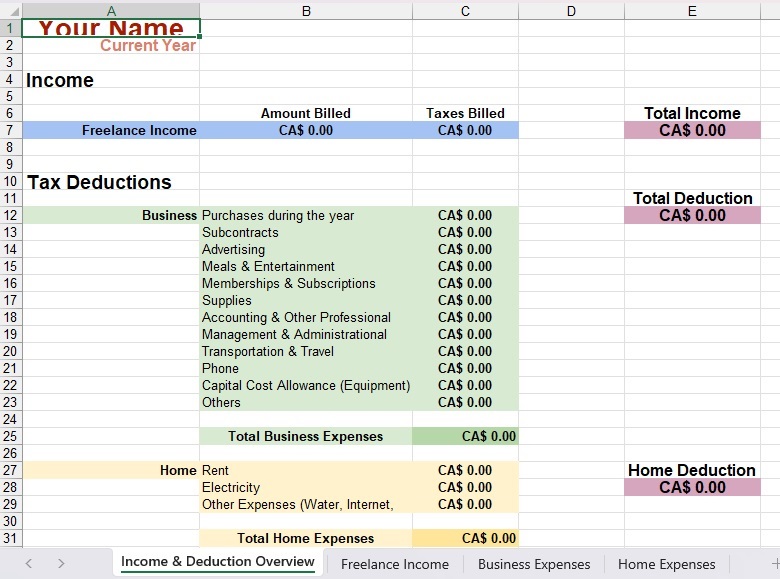
Task: Add a new sheet with plus button
Action: (775, 564)
